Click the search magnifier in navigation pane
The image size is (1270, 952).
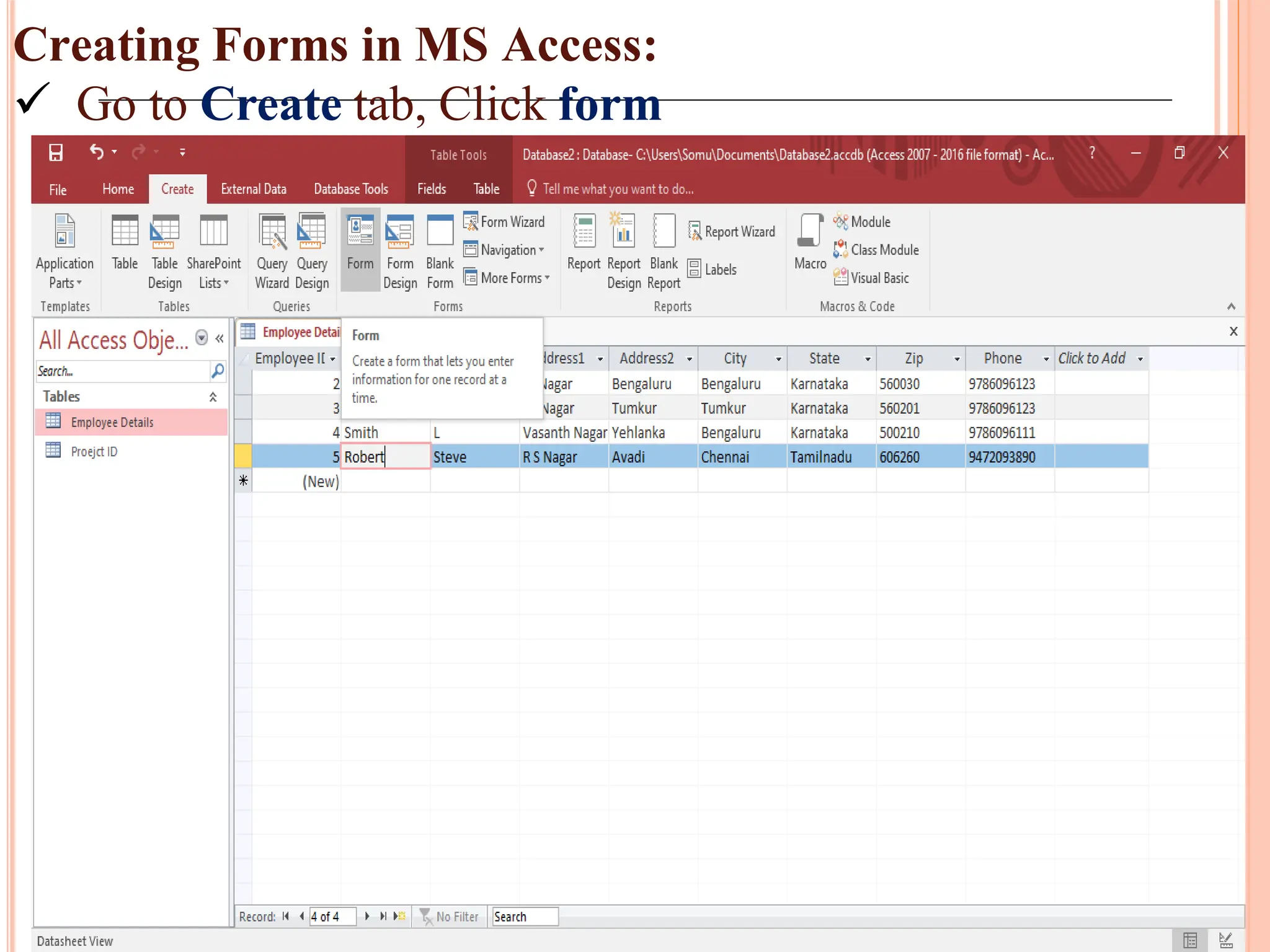click(x=218, y=371)
